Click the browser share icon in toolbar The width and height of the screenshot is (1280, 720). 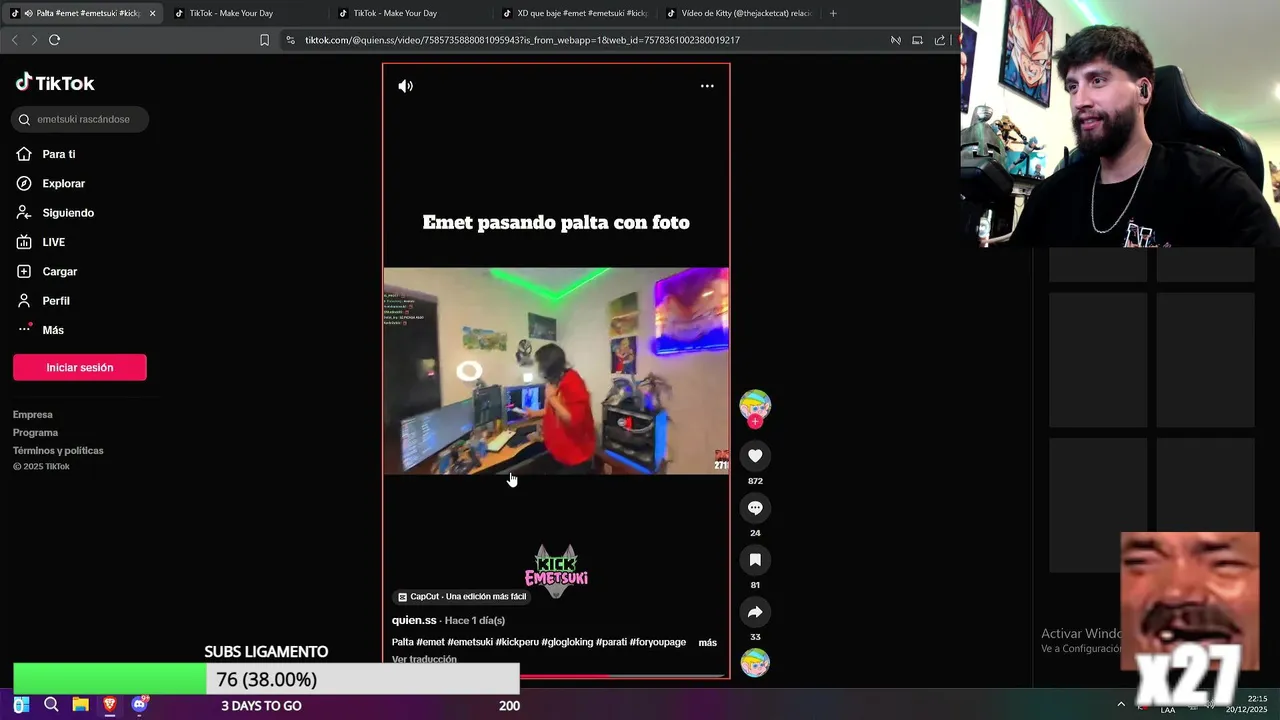coord(940,40)
